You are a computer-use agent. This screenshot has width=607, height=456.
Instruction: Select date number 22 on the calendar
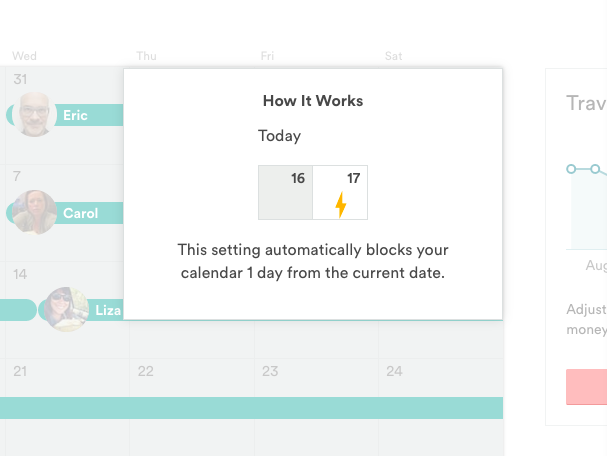tap(146, 371)
